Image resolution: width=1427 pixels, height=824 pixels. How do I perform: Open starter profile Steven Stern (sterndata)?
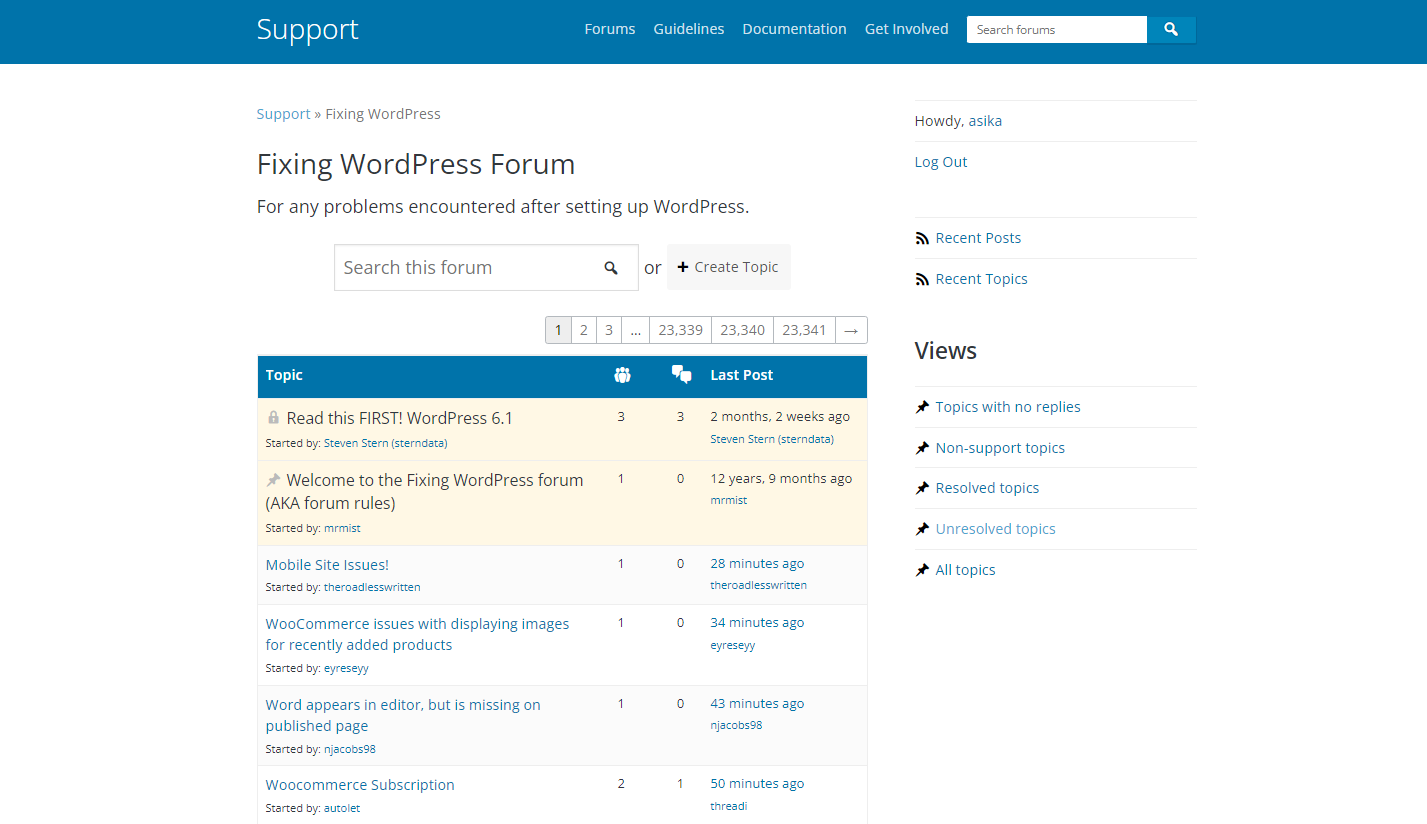click(x=386, y=443)
